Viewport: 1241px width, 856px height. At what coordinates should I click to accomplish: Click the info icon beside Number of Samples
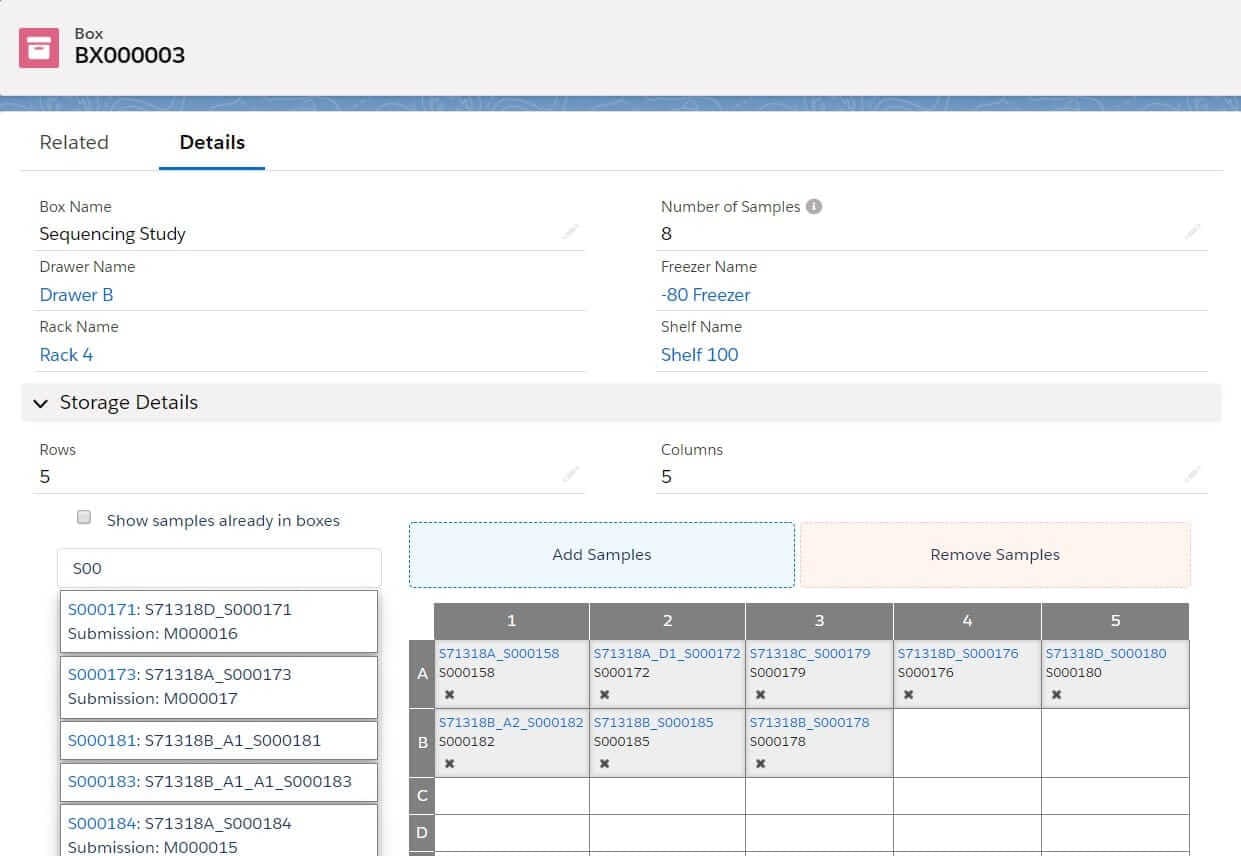pyautogui.click(x=813, y=206)
